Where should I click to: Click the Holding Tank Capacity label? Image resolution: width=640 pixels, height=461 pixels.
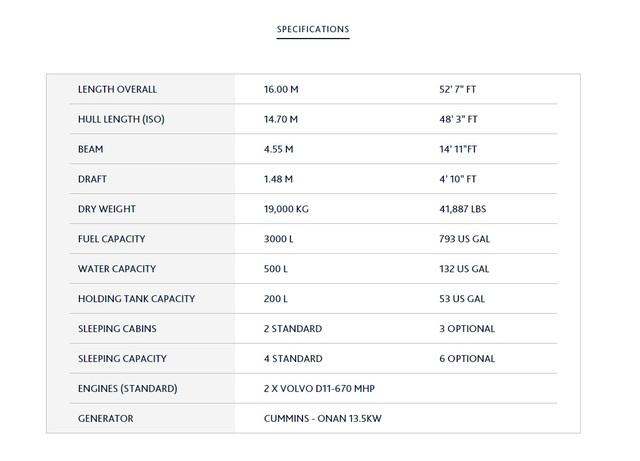tap(136, 299)
